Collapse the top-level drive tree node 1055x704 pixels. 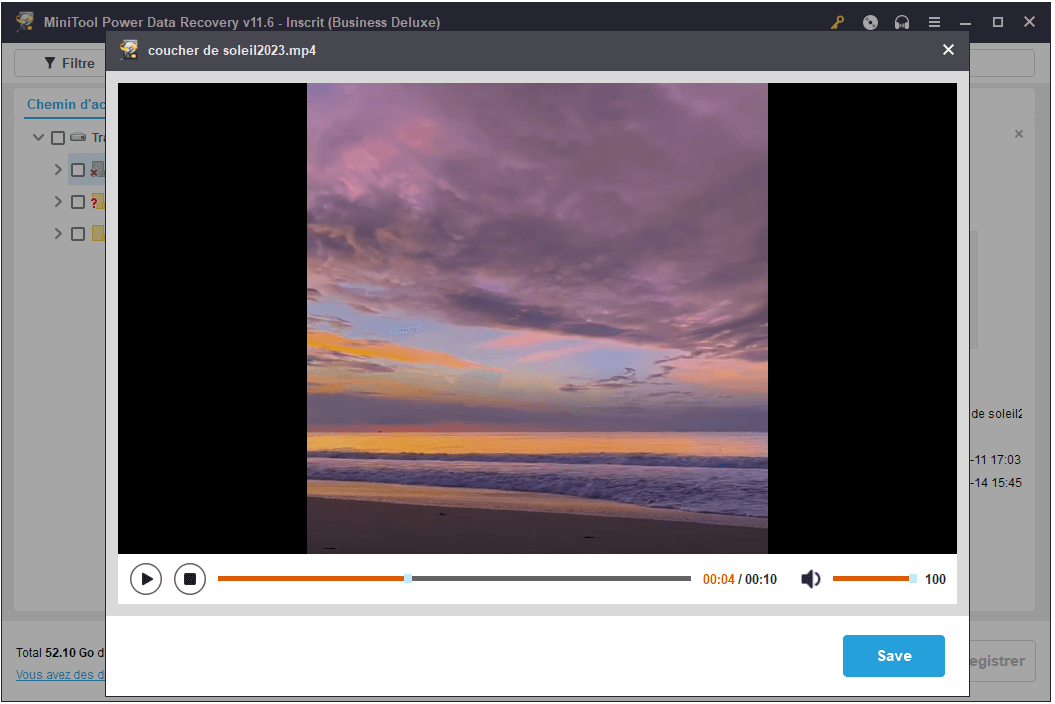[39, 138]
